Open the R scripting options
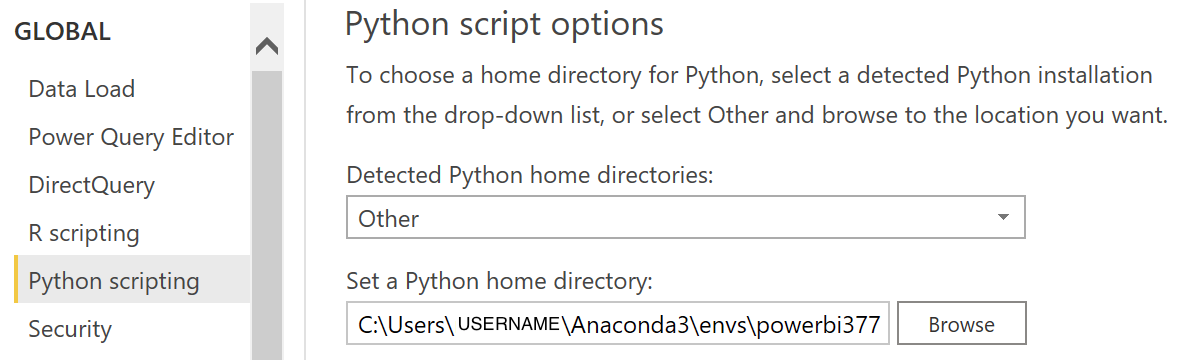This screenshot has width=1202, height=360. [x=84, y=233]
